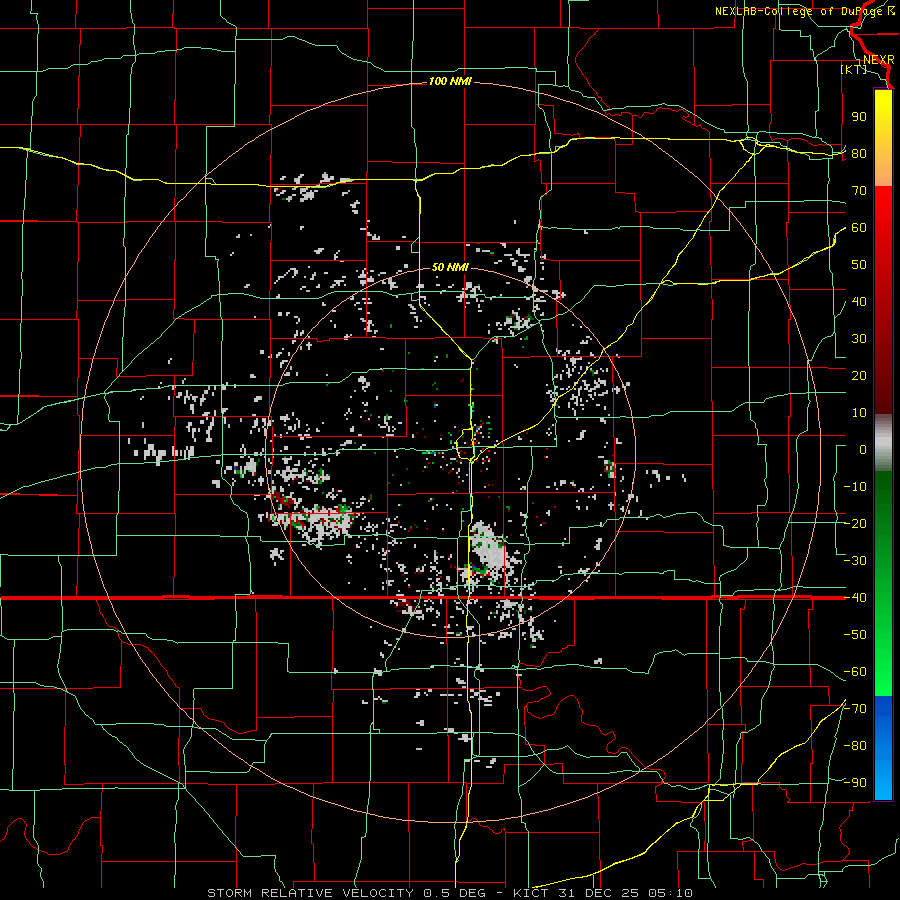Click the -30 scale label

coord(855,561)
